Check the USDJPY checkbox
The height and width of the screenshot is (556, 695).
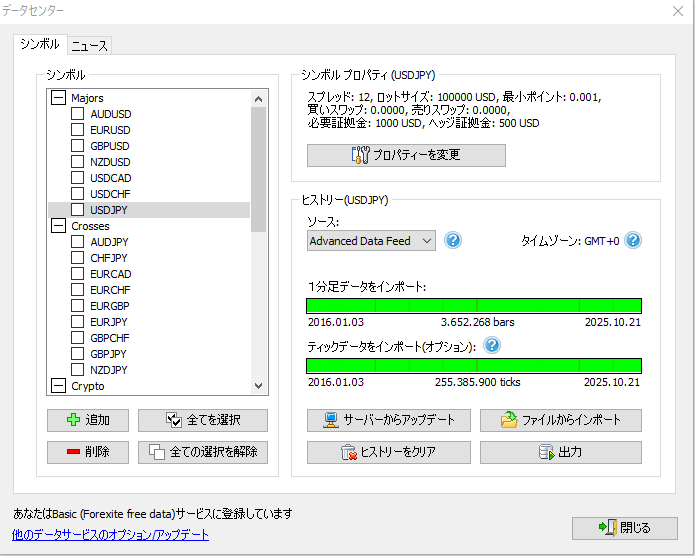coord(78,209)
